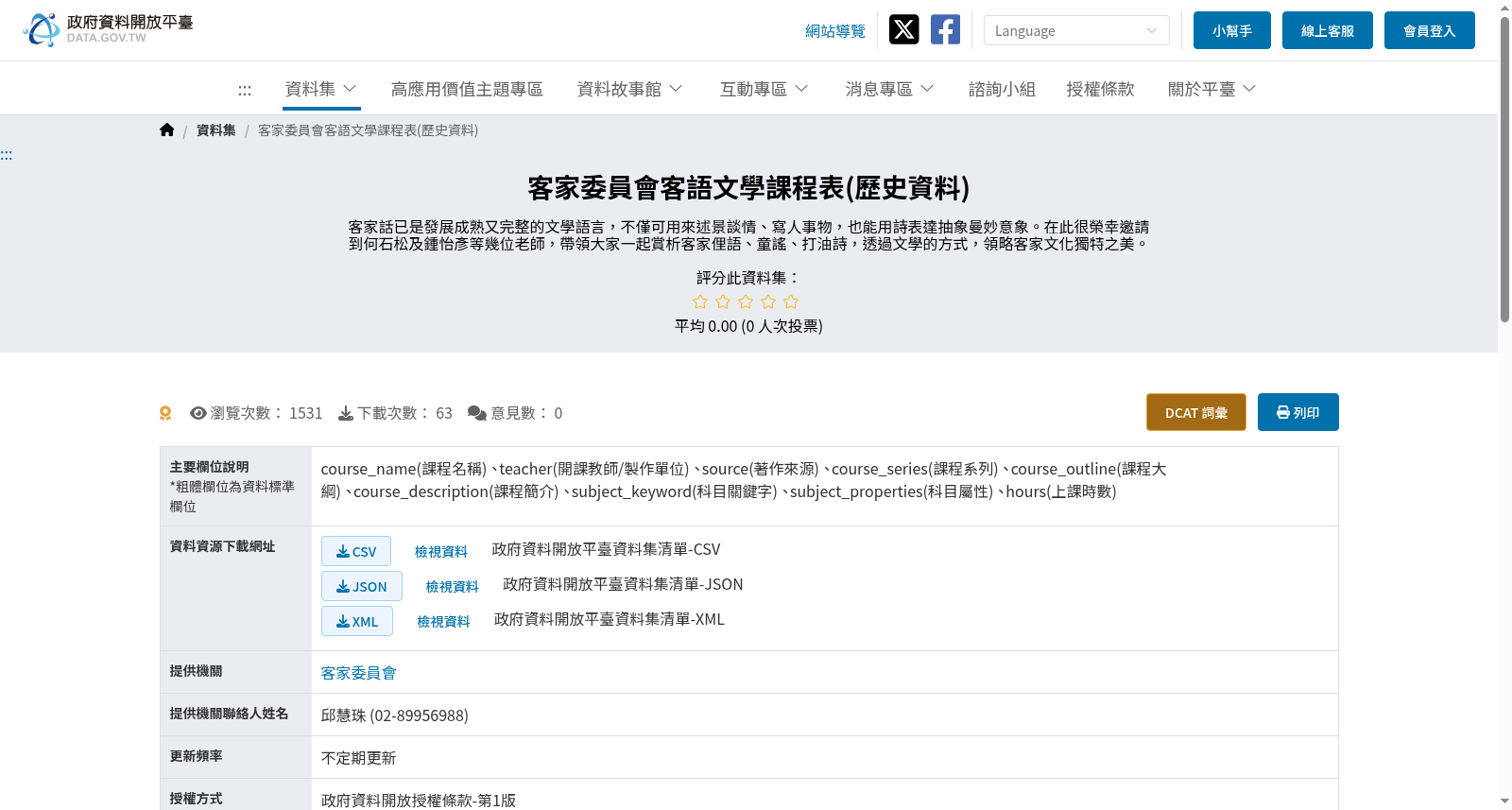Click the text 不定期更新
The height and width of the screenshot is (810, 1512).
tap(359, 758)
